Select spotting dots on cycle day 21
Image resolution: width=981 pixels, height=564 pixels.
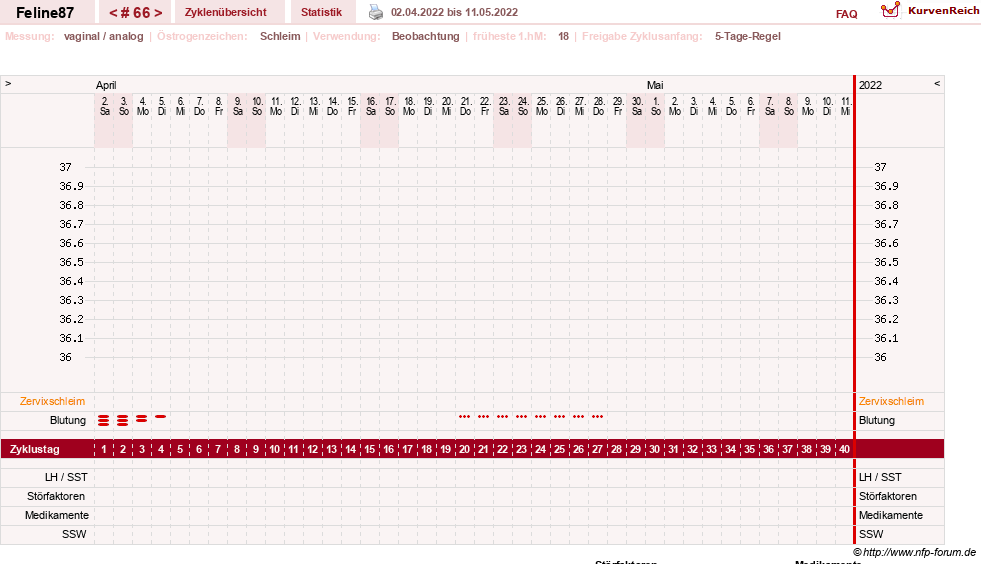pos(484,416)
